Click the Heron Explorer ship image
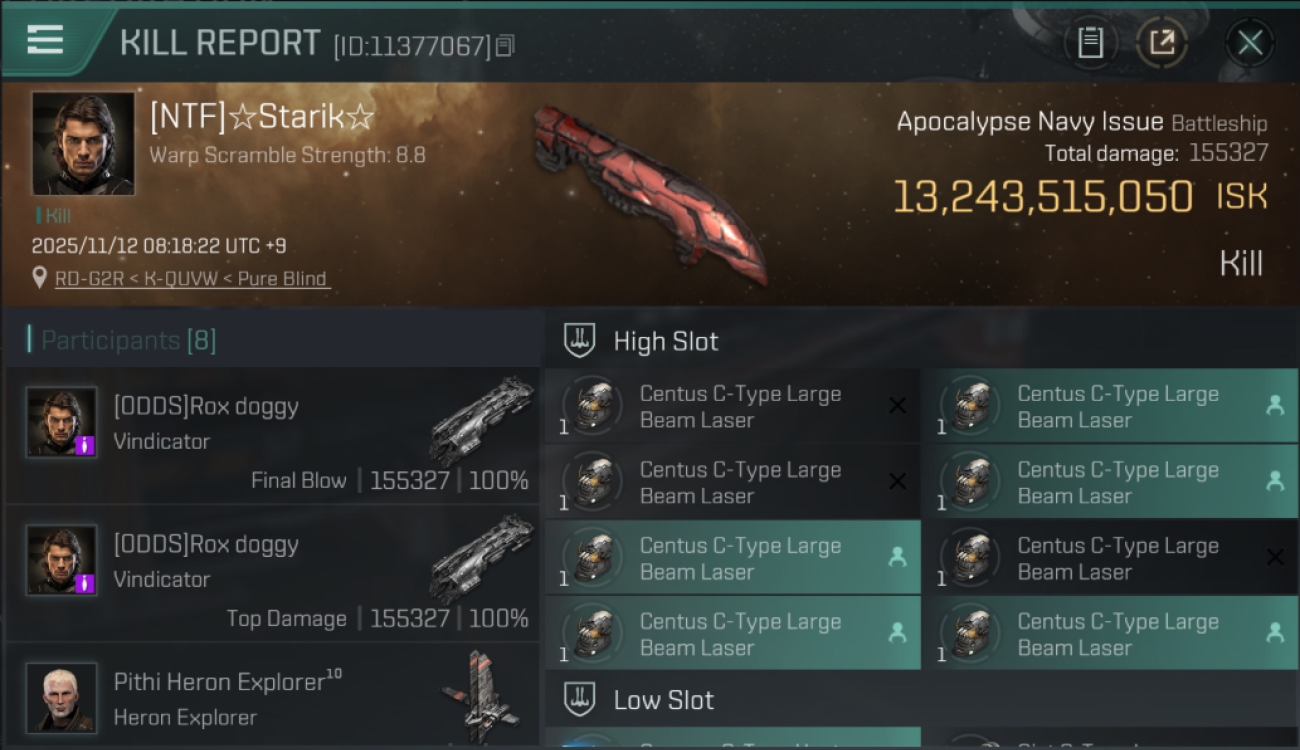1300x750 pixels. 480,696
